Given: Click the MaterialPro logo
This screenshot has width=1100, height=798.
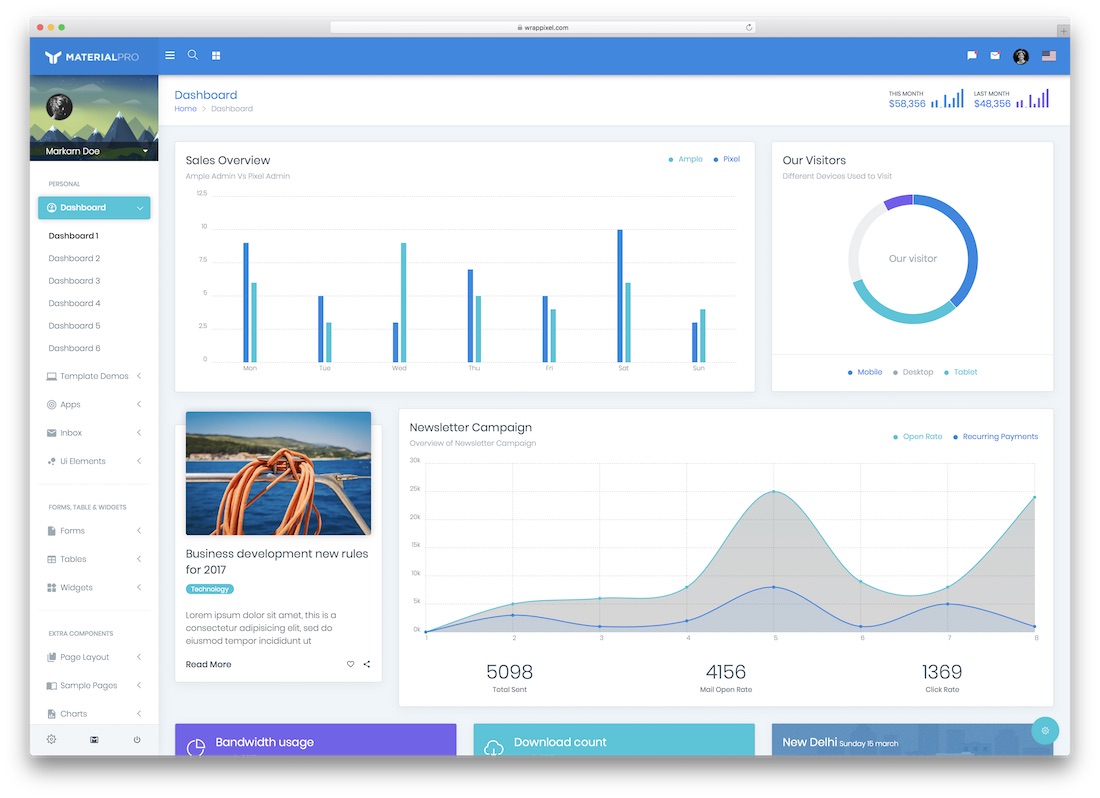Looking at the screenshot, I should (92, 57).
